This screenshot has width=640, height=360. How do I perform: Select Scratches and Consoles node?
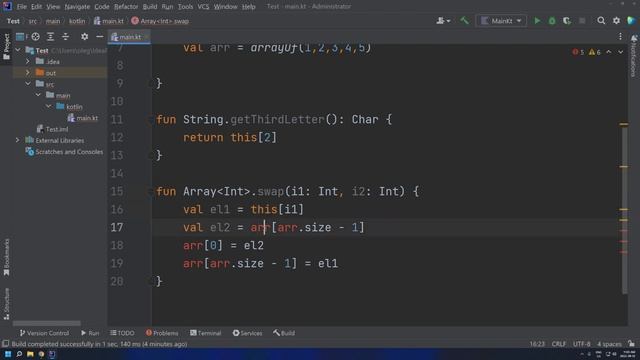(x=64, y=151)
